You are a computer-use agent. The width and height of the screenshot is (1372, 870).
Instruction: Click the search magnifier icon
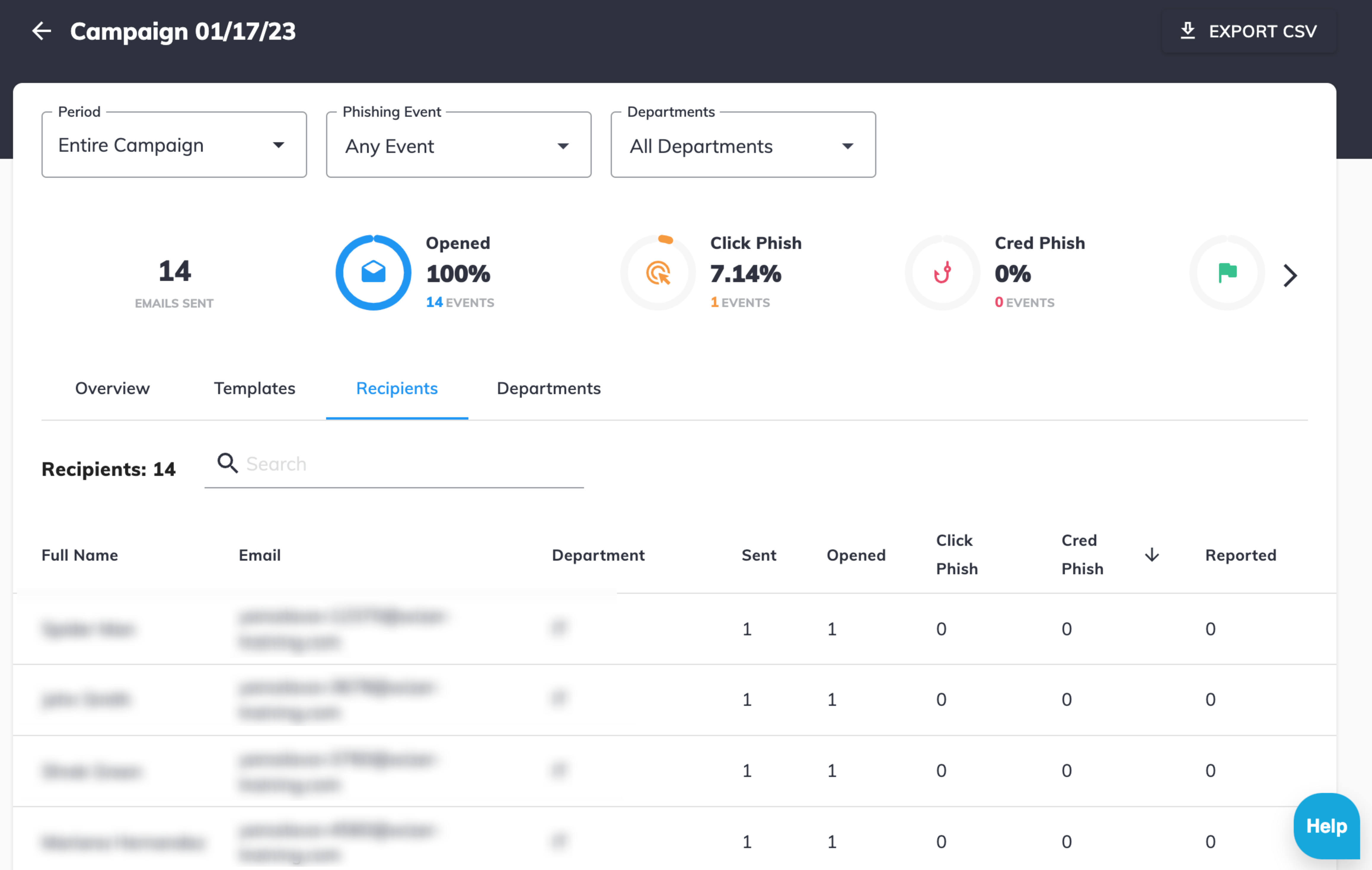(x=227, y=463)
